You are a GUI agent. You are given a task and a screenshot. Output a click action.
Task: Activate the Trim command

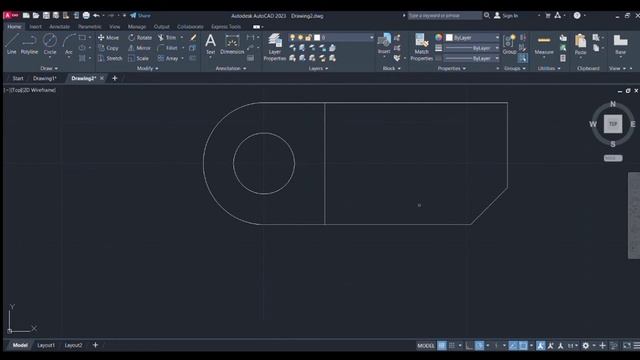167,38
